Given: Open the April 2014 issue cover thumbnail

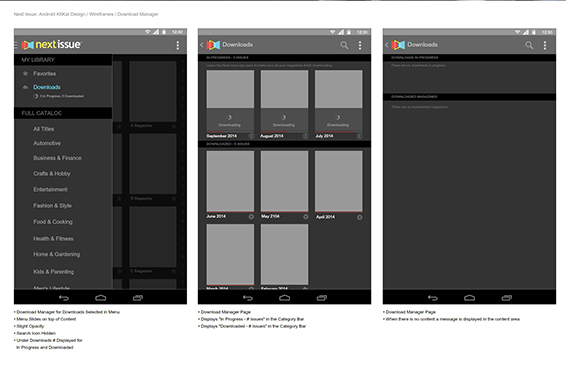Looking at the screenshot, I should (x=339, y=181).
